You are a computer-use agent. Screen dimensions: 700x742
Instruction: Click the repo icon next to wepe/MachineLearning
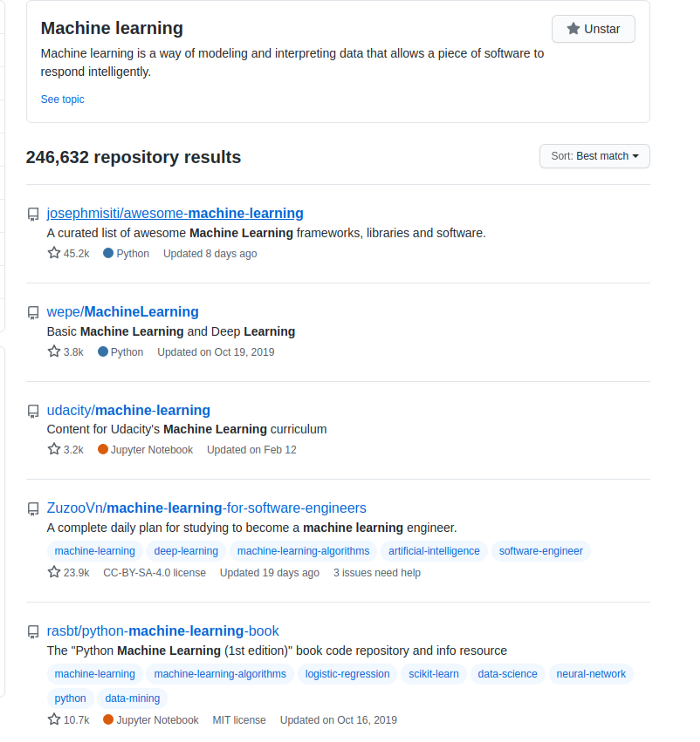tap(33, 312)
